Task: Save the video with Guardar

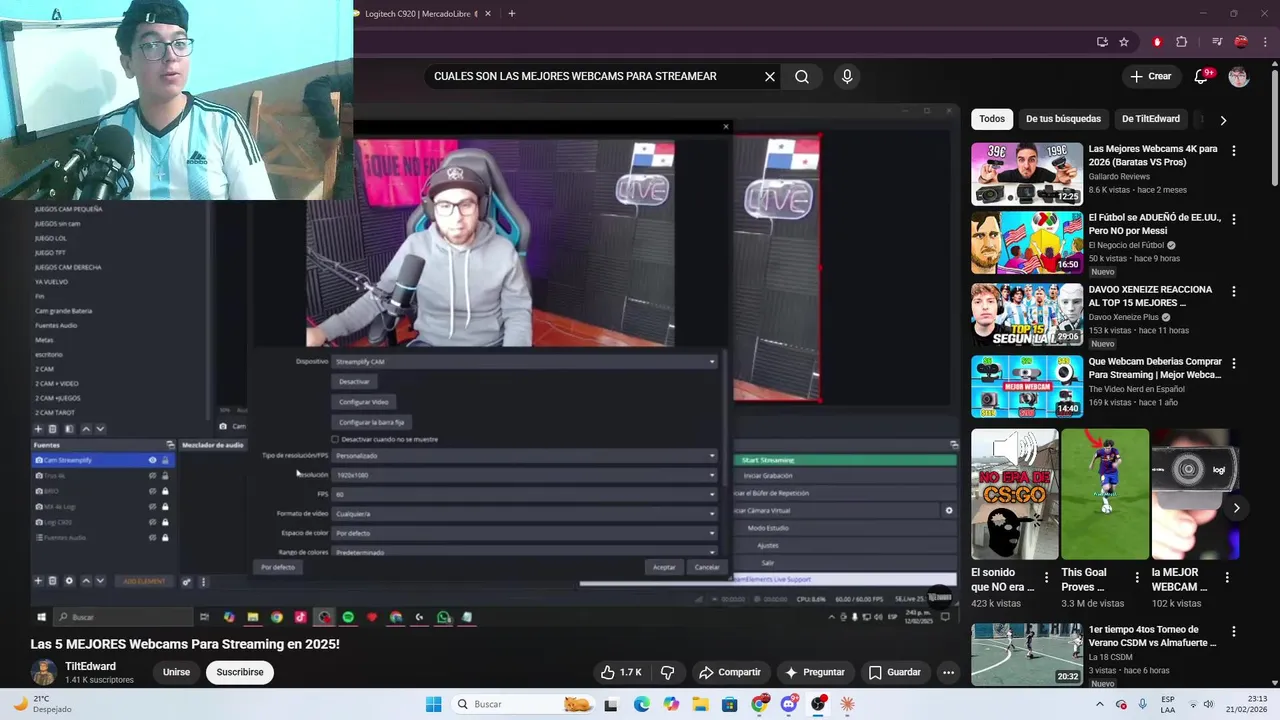Action: [895, 672]
